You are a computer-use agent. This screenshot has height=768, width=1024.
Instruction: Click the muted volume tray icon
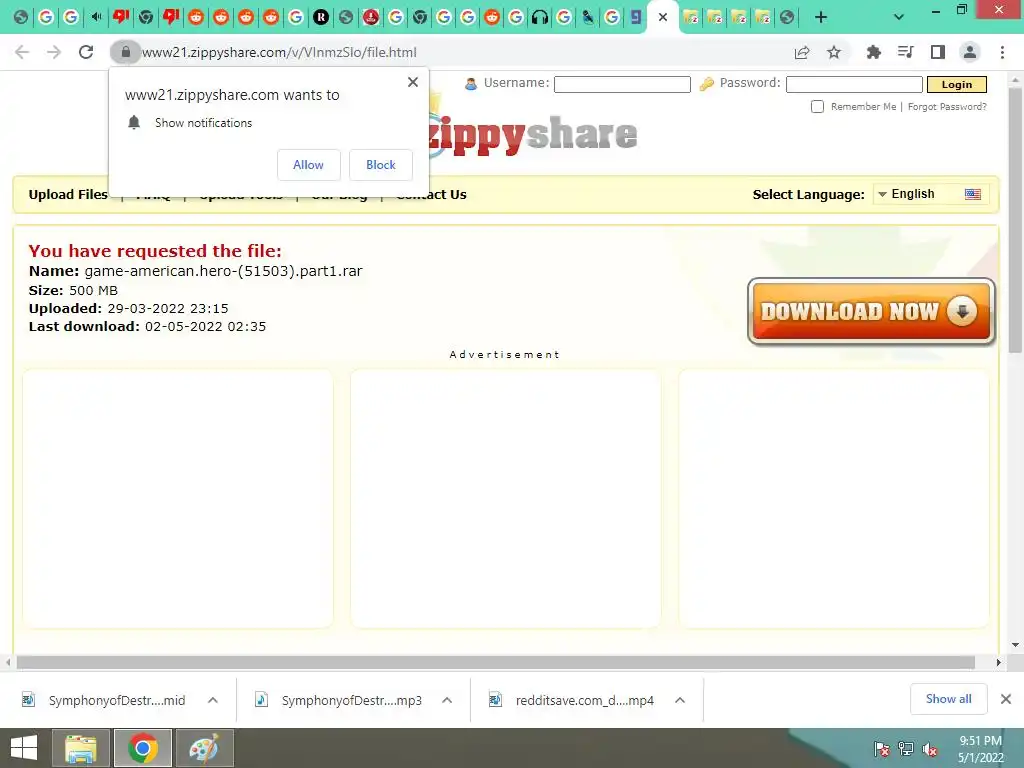click(930, 749)
